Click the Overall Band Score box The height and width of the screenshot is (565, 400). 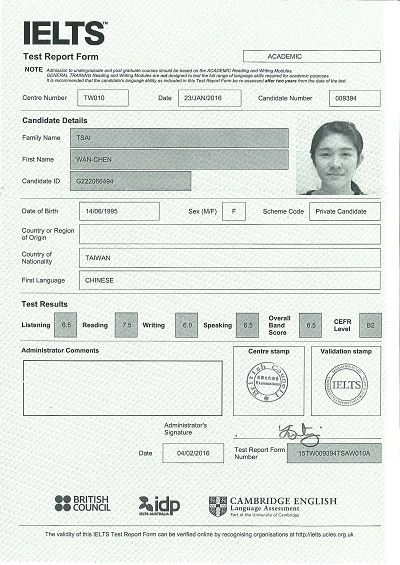tap(310, 325)
